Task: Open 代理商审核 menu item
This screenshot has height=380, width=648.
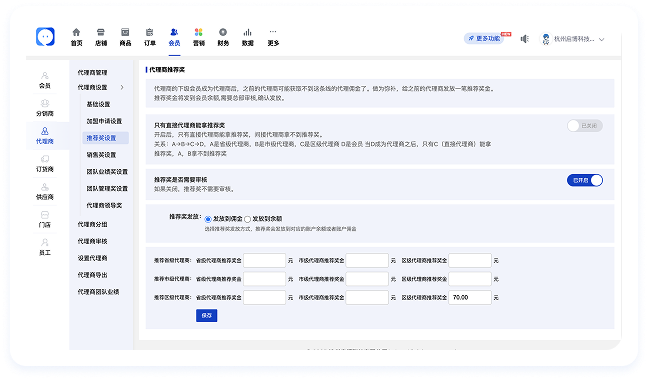Action: tap(92, 241)
